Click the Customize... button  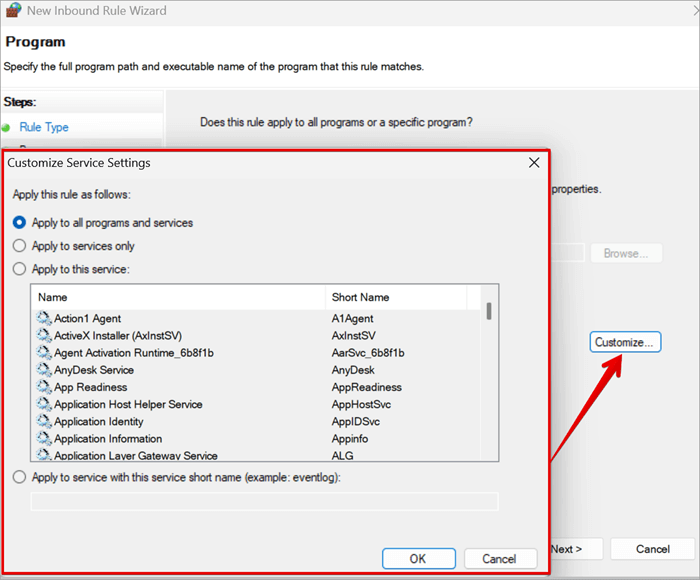click(x=625, y=342)
